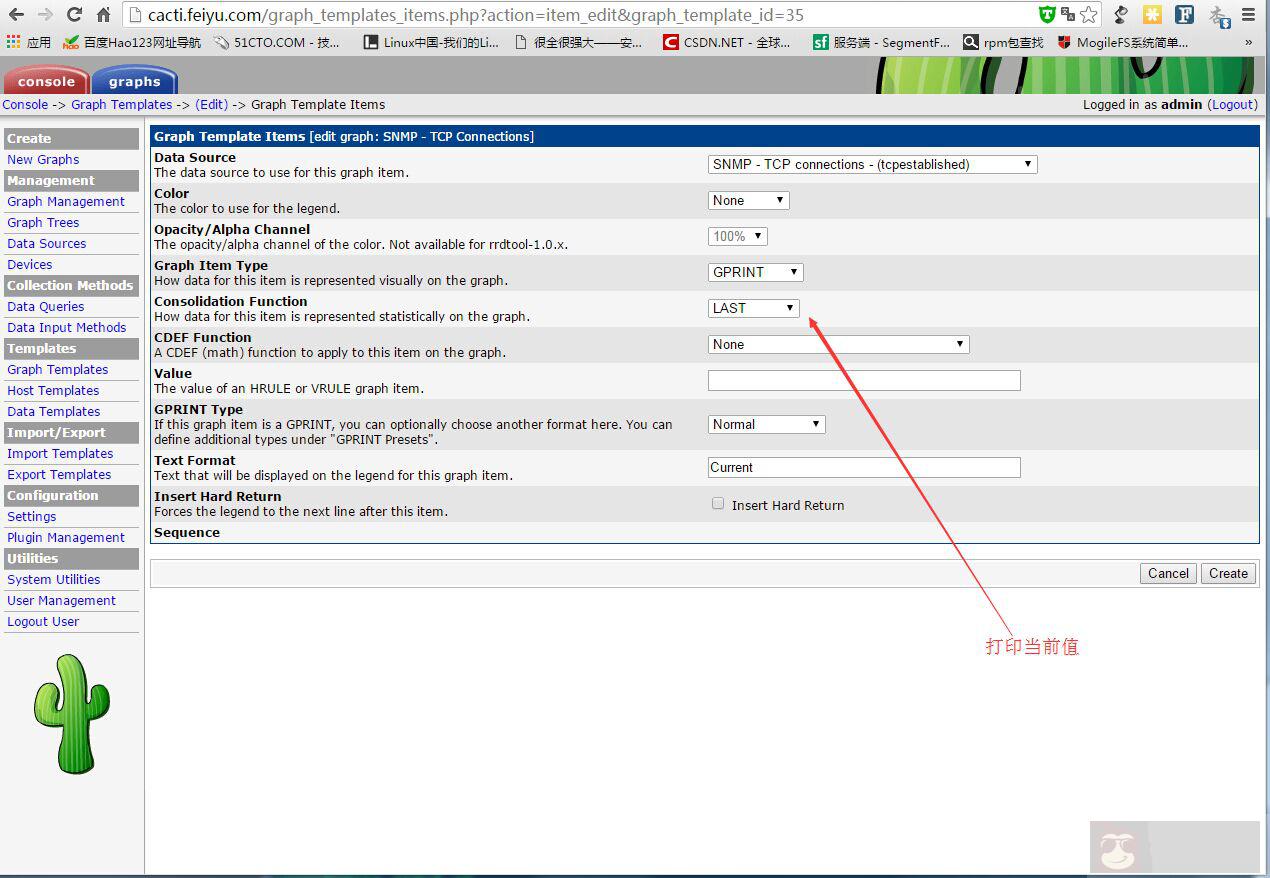This screenshot has height=878, width=1270.
Task: Open the Linux中国 bookmark
Action: point(431,42)
